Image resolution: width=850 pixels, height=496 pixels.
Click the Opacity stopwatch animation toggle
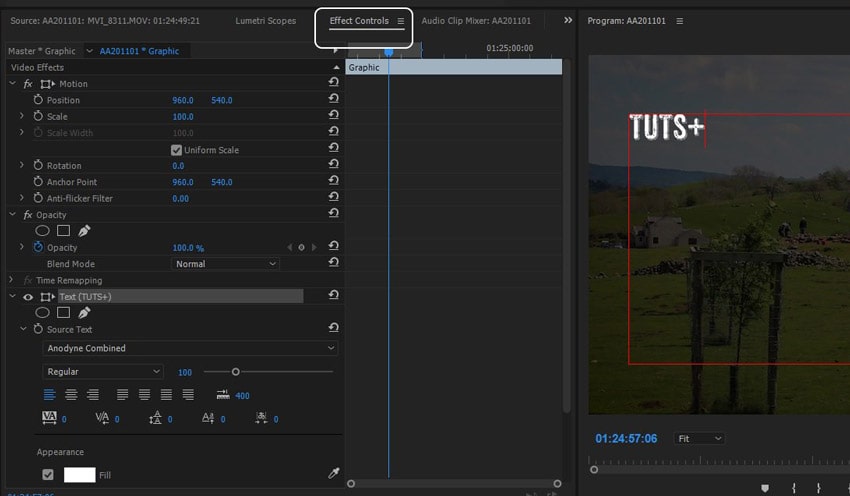click(39, 248)
